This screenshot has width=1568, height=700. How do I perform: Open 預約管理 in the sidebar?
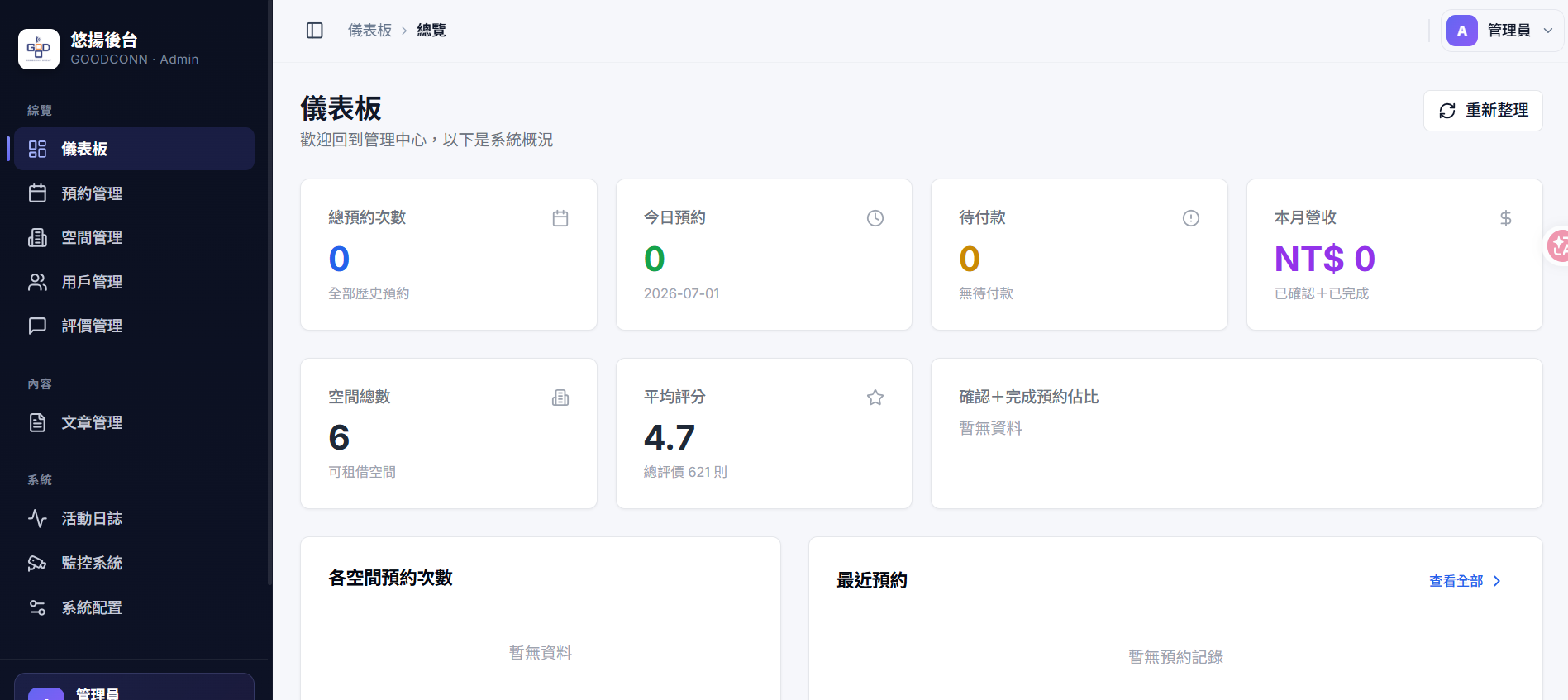(x=134, y=193)
